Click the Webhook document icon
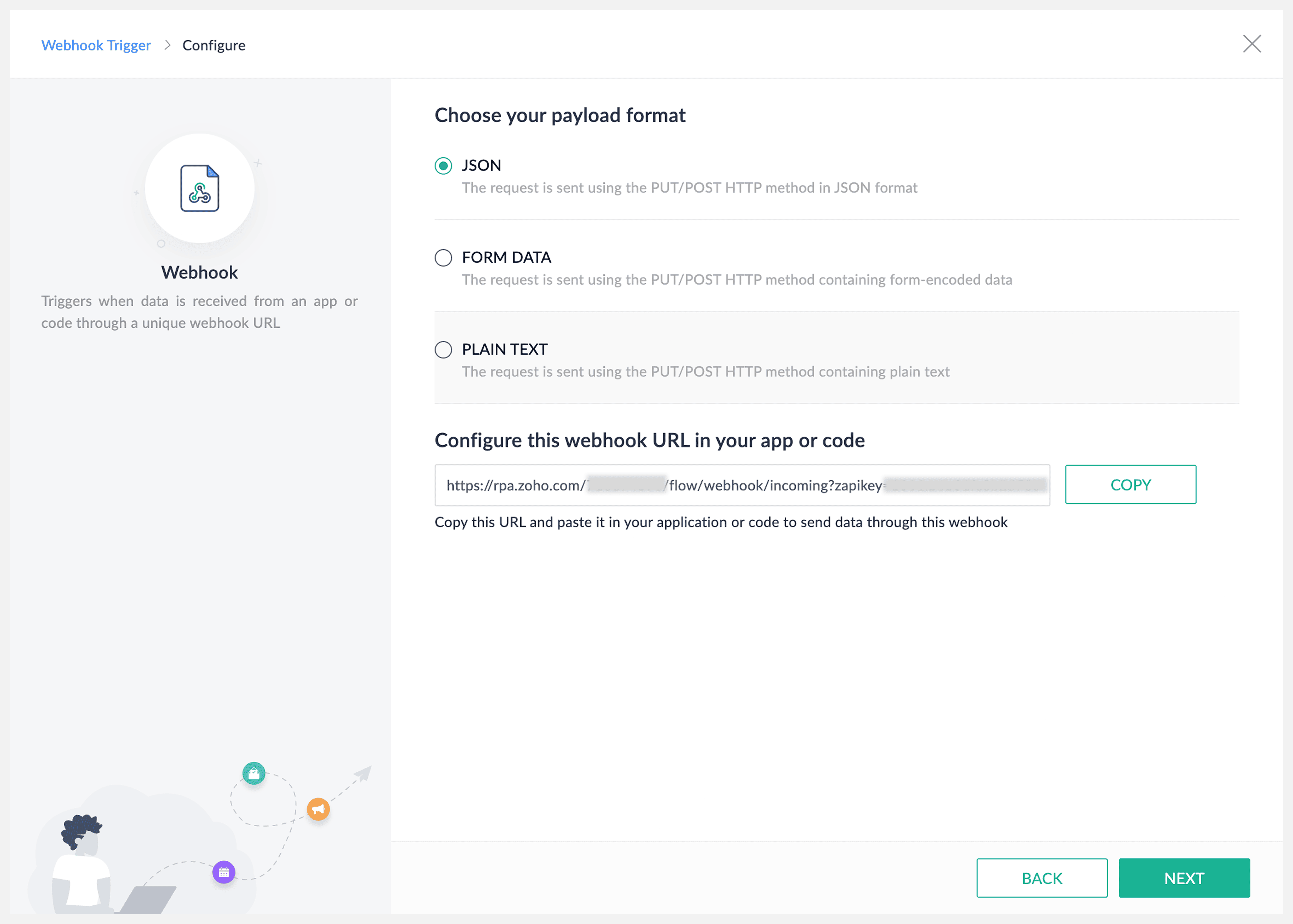1293x924 pixels. click(199, 188)
